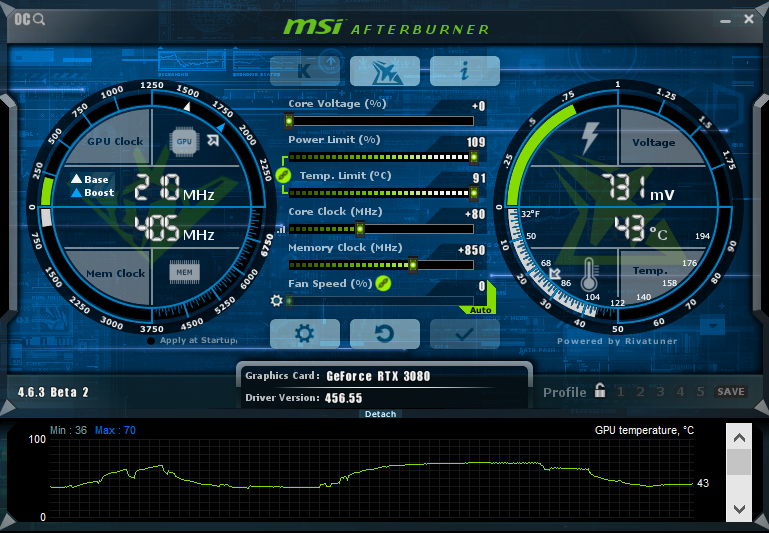Click the Memory Clock +850 value field

(x=471, y=250)
